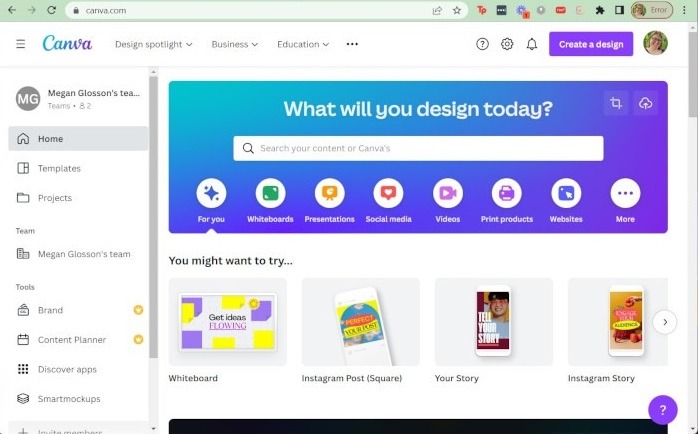Open the Help question mark in the top header
698x434 pixels.
click(482, 44)
